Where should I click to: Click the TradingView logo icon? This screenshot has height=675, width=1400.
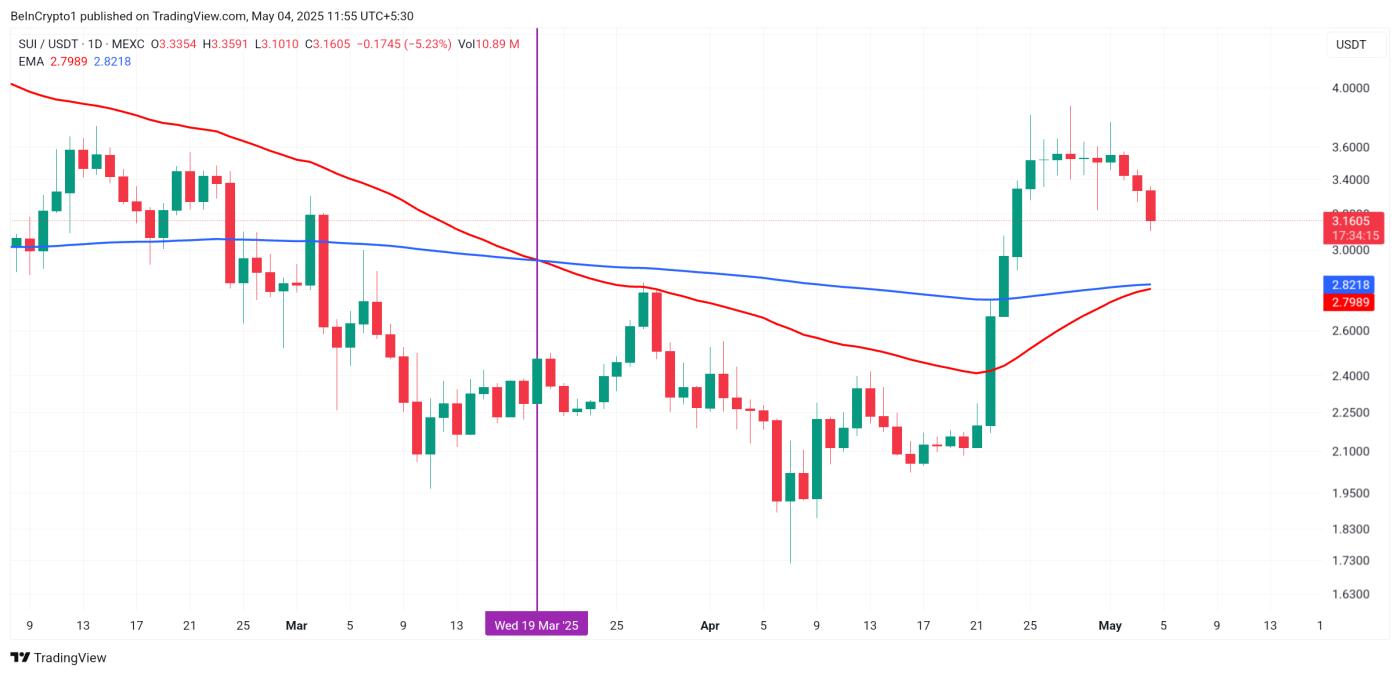tap(19, 657)
